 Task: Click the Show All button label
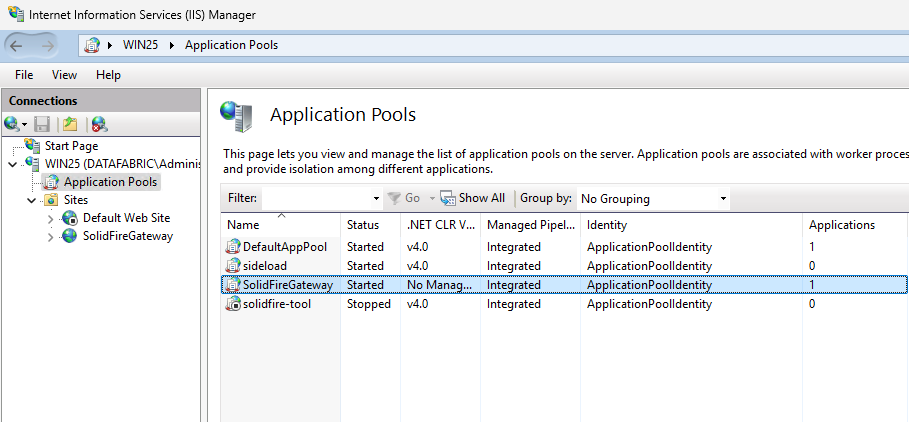point(482,198)
